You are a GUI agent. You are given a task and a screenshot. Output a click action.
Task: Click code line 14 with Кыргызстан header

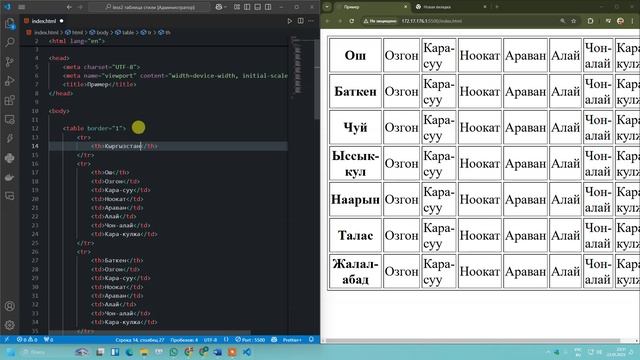[x=168, y=146]
